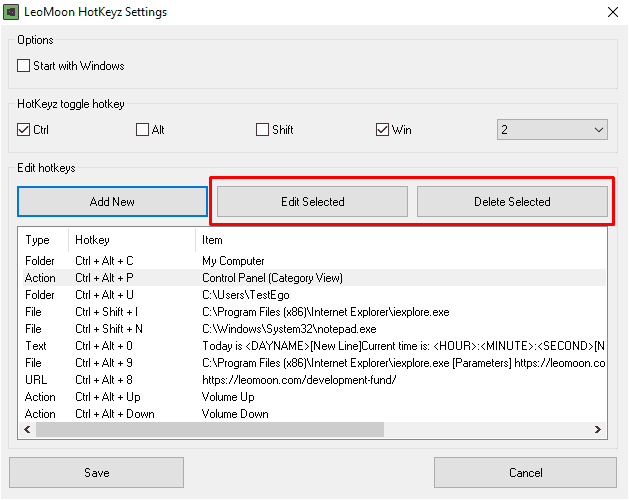Click the Edit Selected button
The height and width of the screenshot is (500, 629).
[312, 201]
